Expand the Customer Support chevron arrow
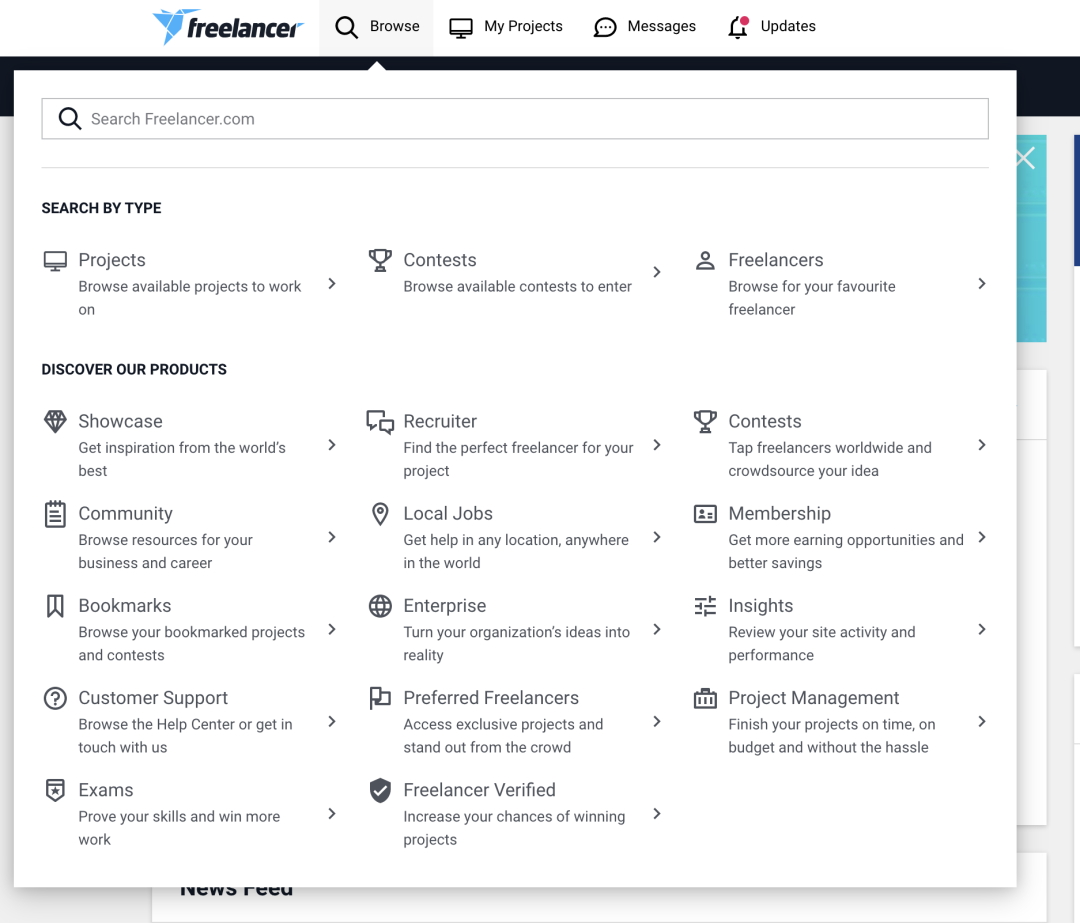This screenshot has width=1080, height=923. [x=332, y=722]
